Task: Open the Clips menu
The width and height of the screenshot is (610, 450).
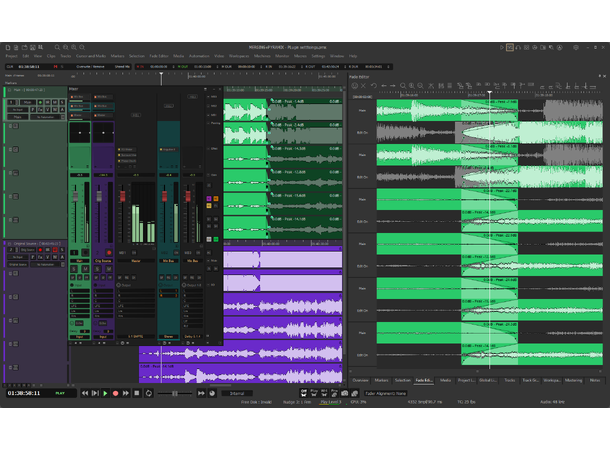Action: (51, 56)
